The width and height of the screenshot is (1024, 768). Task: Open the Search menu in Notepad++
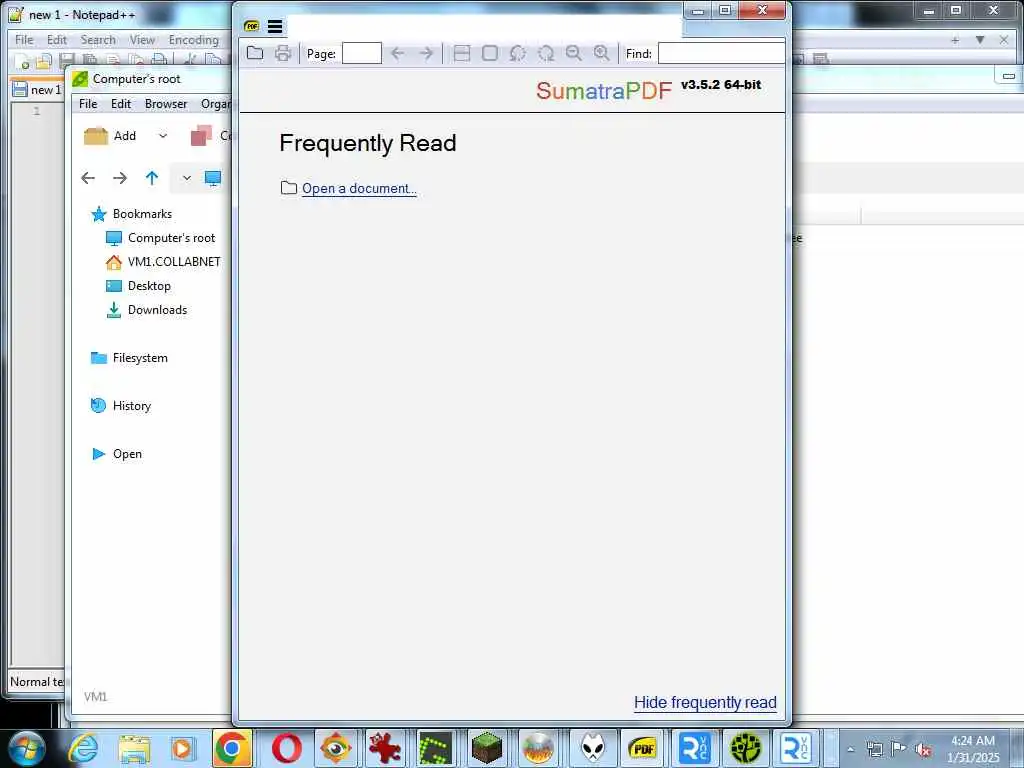click(x=98, y=40)
